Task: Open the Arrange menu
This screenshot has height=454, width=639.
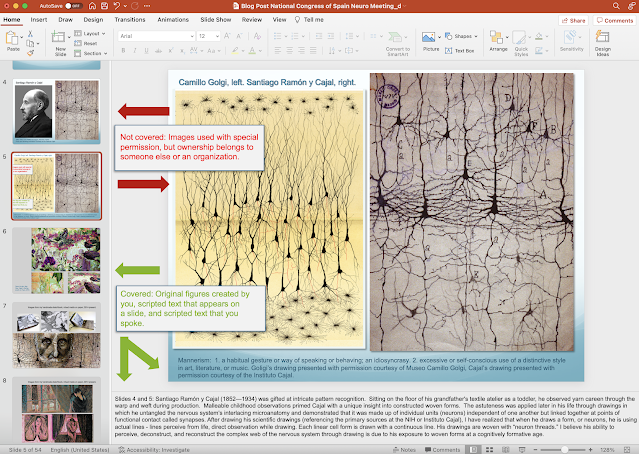Action: point(498,42)
